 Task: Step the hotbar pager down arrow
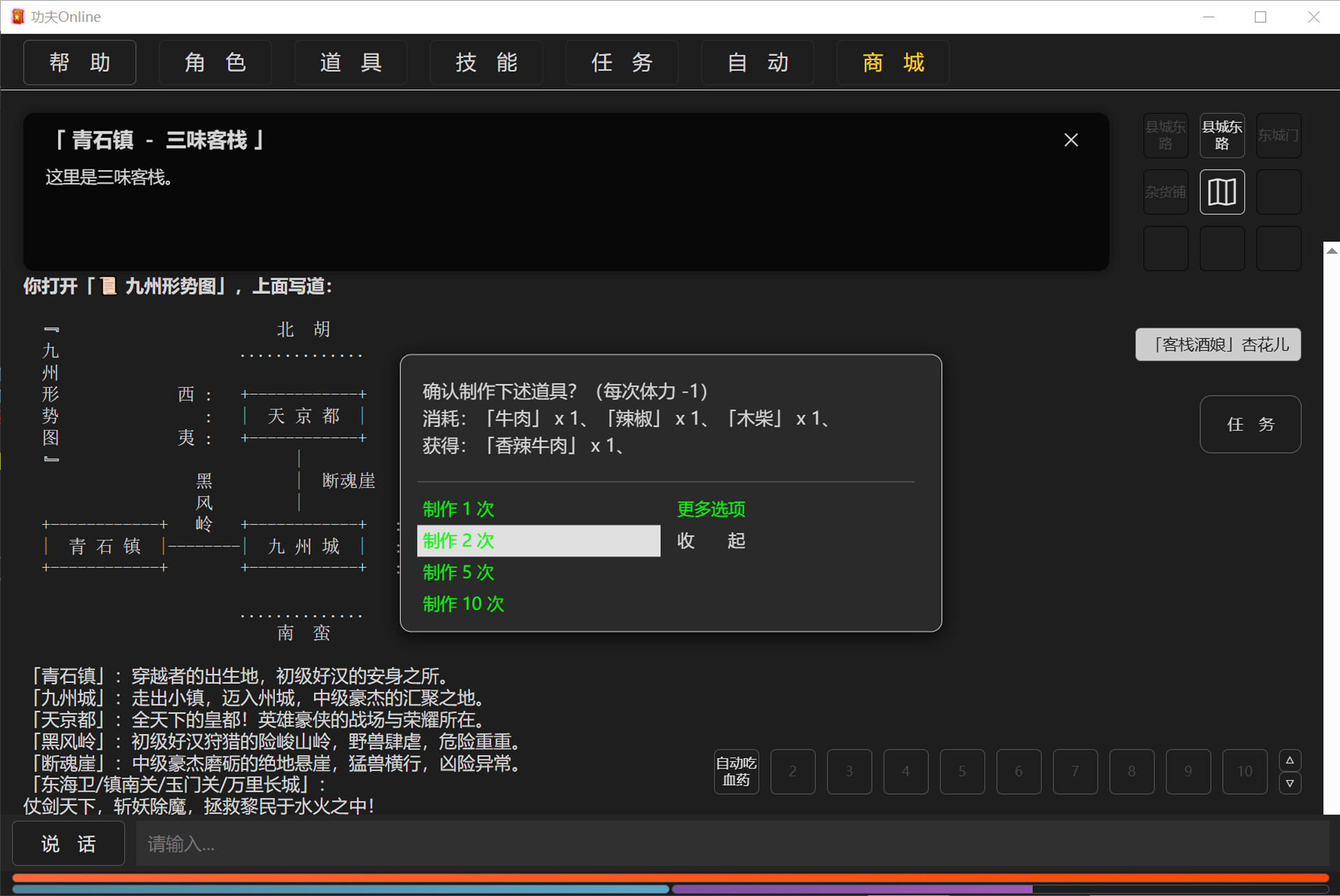tap(1290, 783)
